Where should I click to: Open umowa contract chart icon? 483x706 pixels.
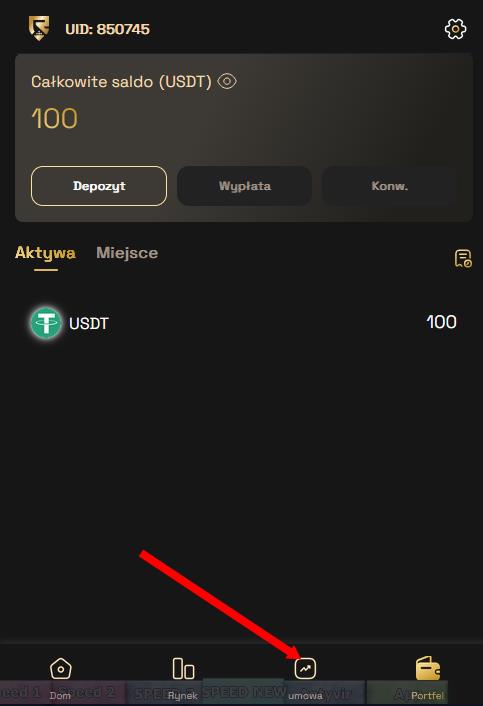click(305, 668)
